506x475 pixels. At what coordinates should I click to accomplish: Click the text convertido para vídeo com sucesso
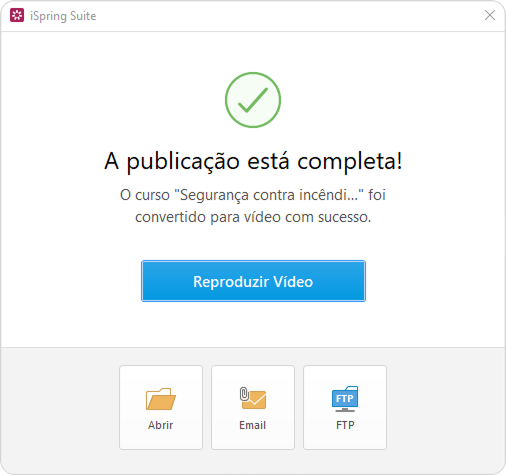click(253, 217)
